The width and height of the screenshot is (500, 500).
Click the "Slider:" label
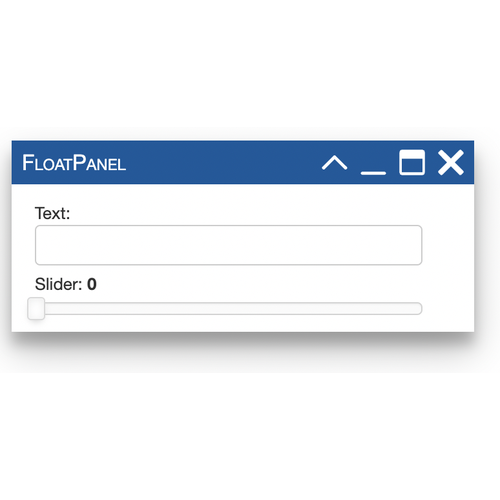pyautogui.click(x=58, y=284)
